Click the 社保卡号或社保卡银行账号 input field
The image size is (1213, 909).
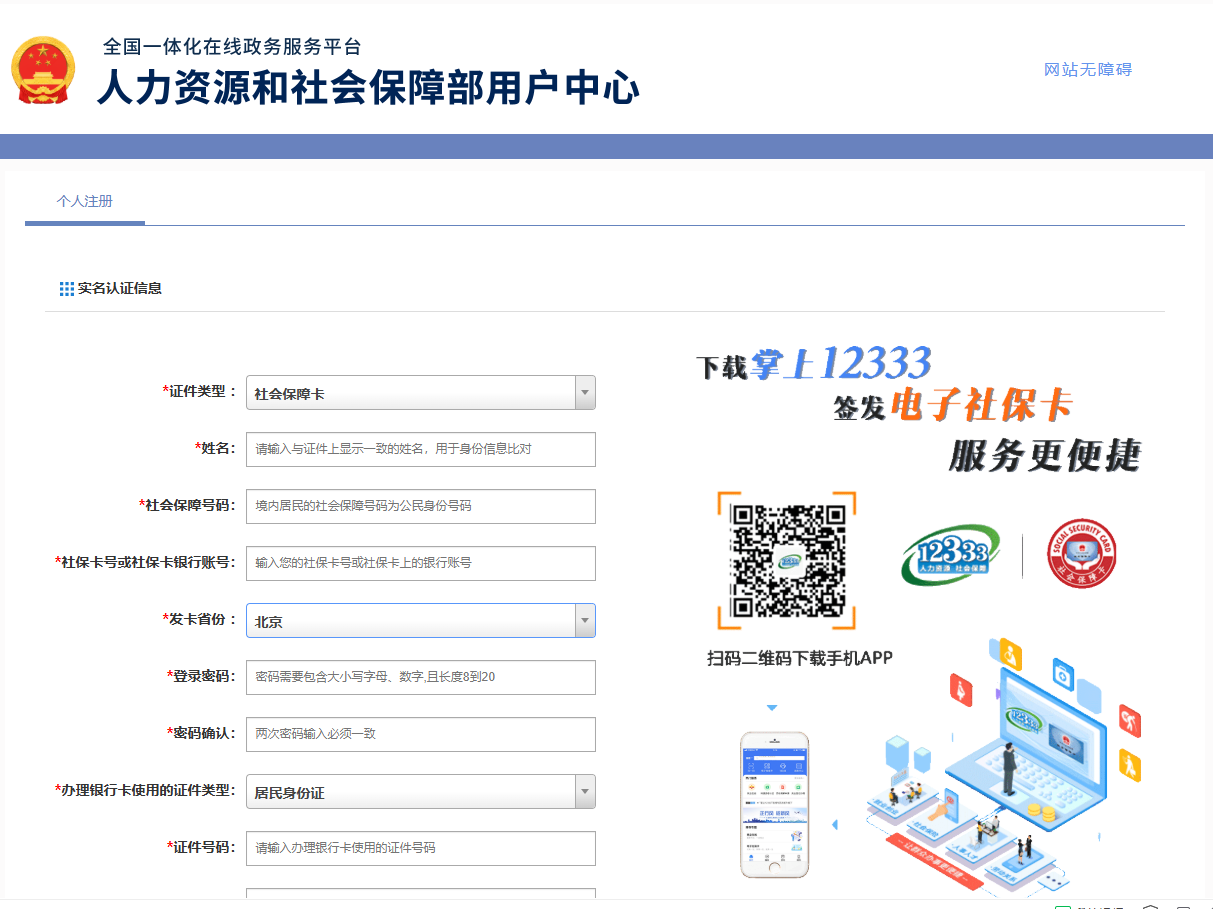(x=420, y=563)
